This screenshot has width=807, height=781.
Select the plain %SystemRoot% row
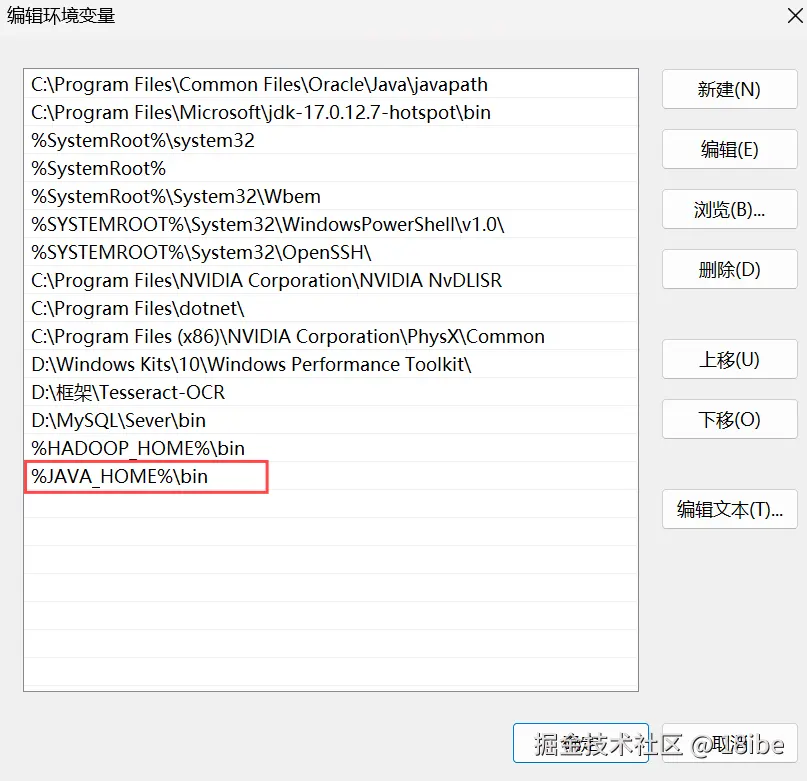(x=331, y=168)
